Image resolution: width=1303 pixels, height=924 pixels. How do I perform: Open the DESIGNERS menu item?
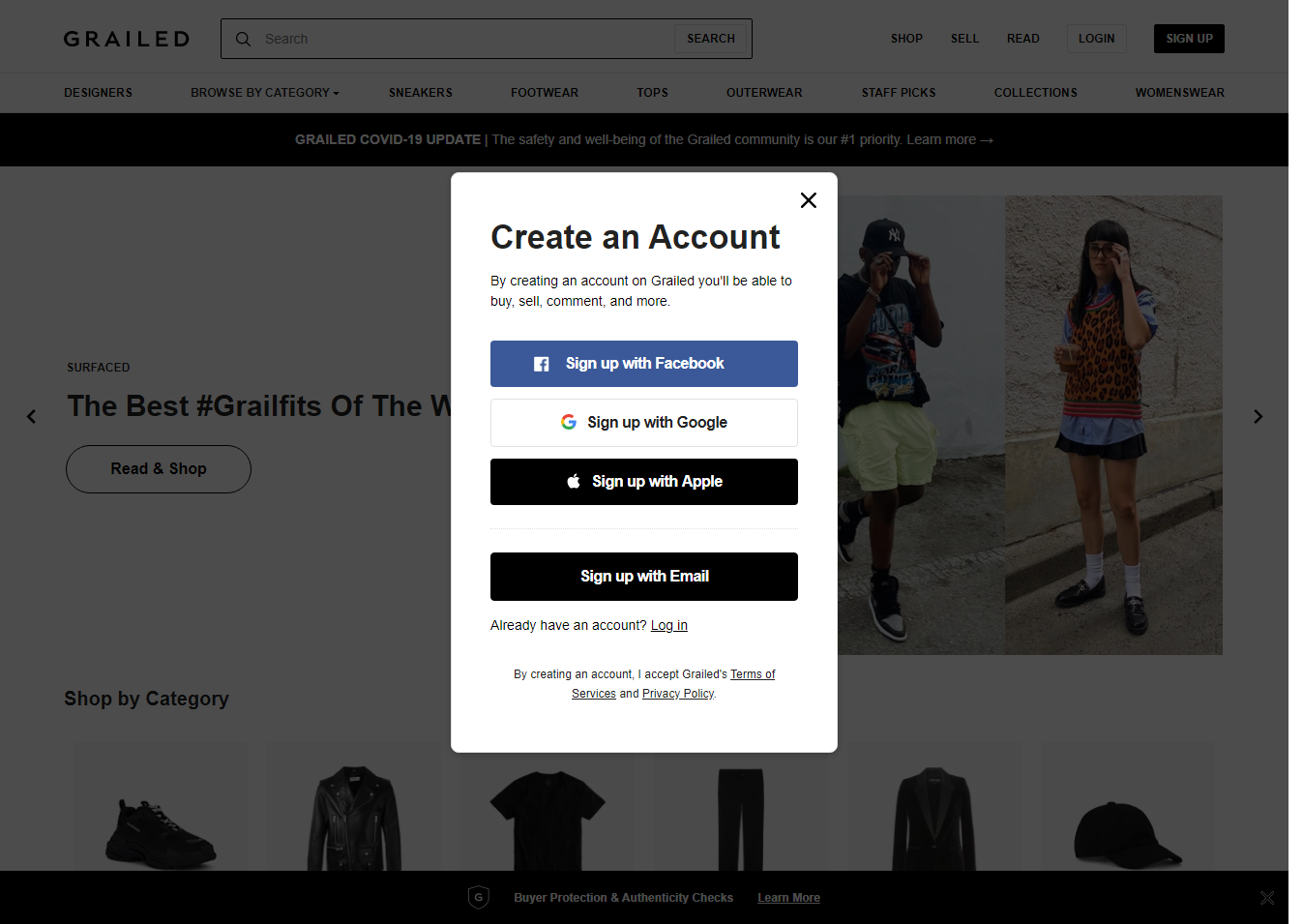pyautogui.click(x=98, y=93)
